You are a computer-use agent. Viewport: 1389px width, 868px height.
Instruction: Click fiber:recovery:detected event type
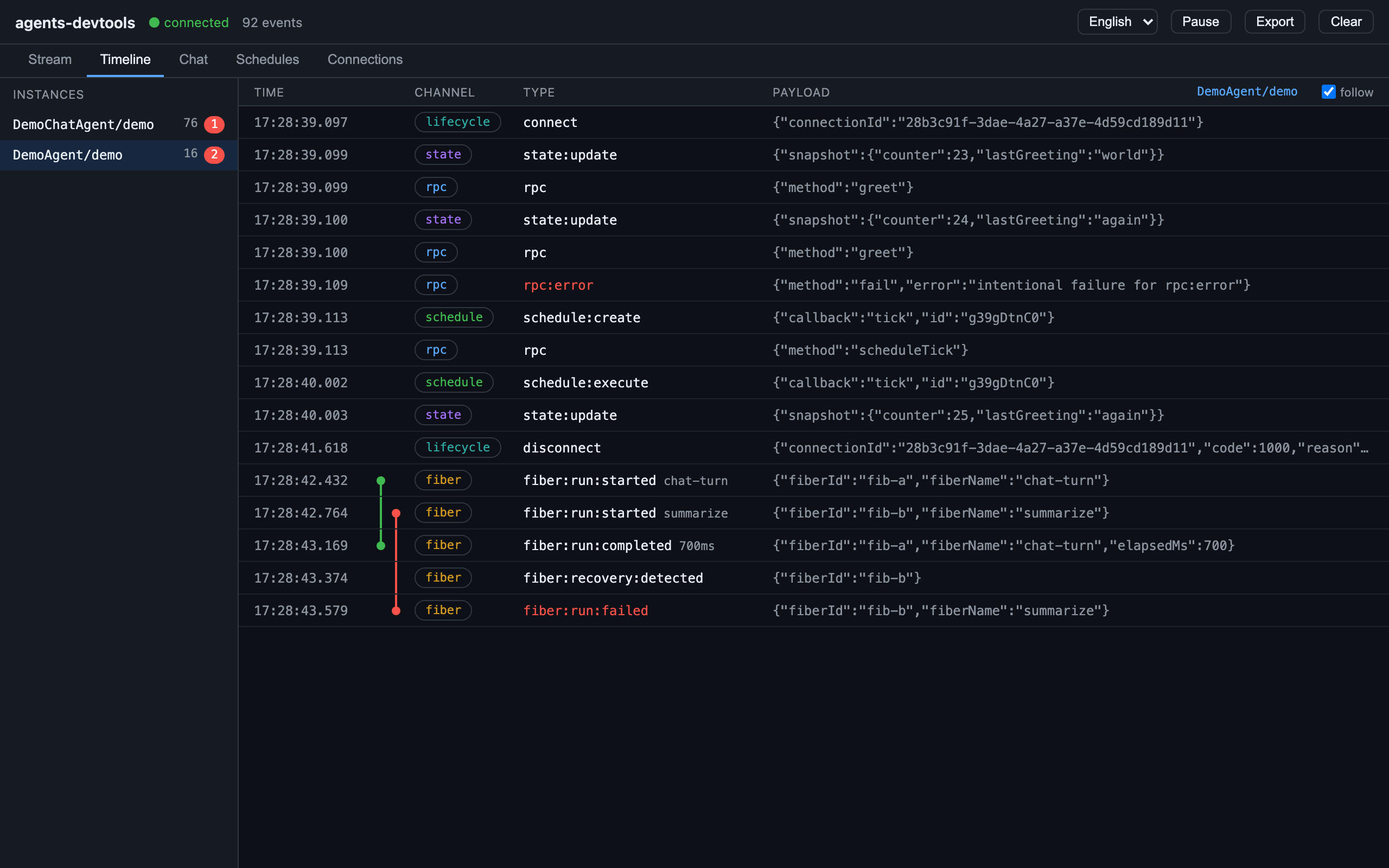pyautogui.click(x=613, y=578)
